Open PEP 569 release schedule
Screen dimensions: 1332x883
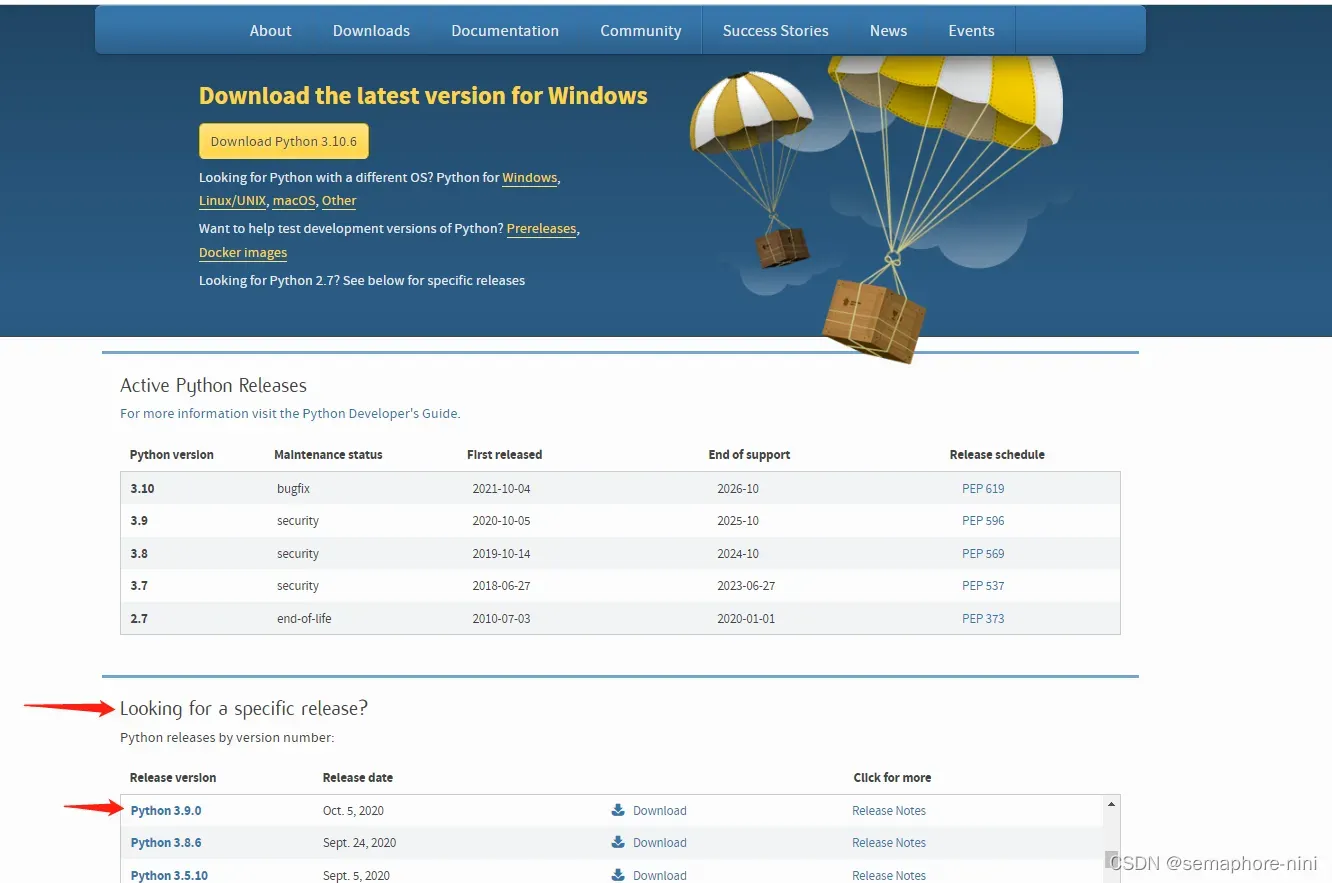(x=983, y=554)
